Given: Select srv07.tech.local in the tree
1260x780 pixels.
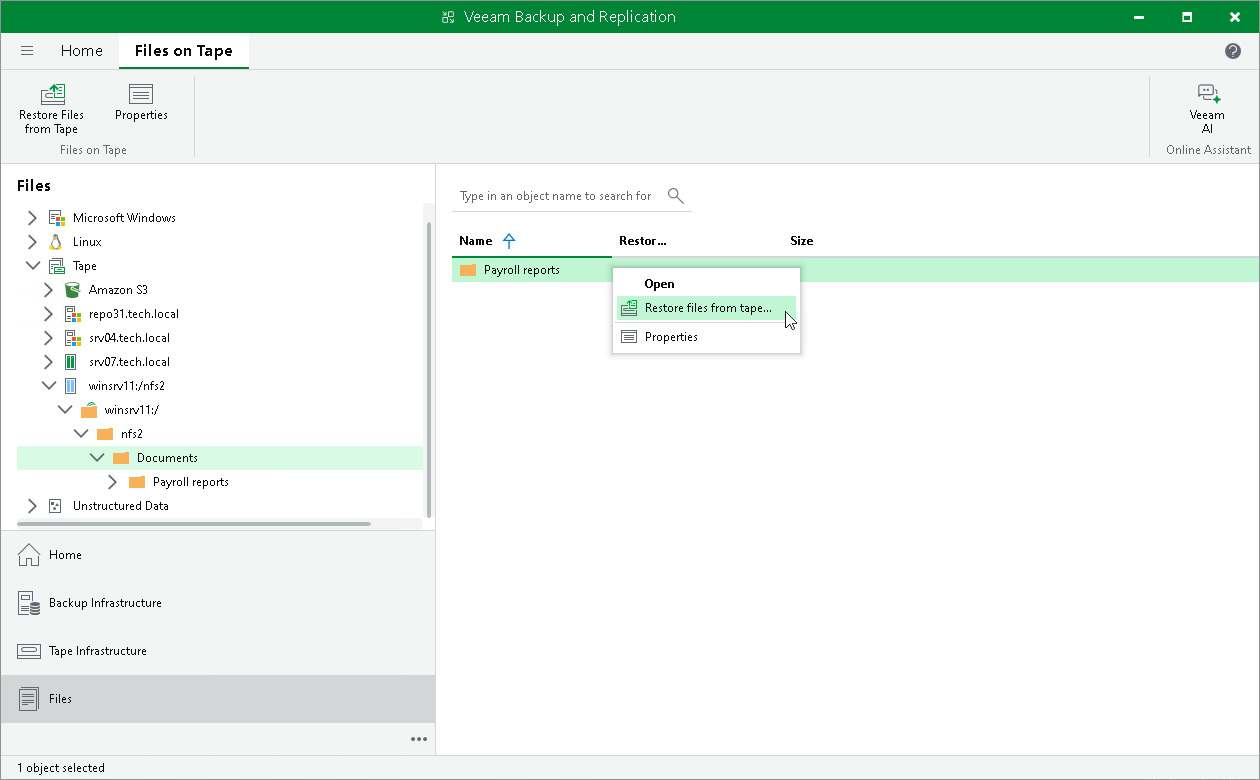Looking at the screenshot, I should pyautogui.click(x=129, y=361).
